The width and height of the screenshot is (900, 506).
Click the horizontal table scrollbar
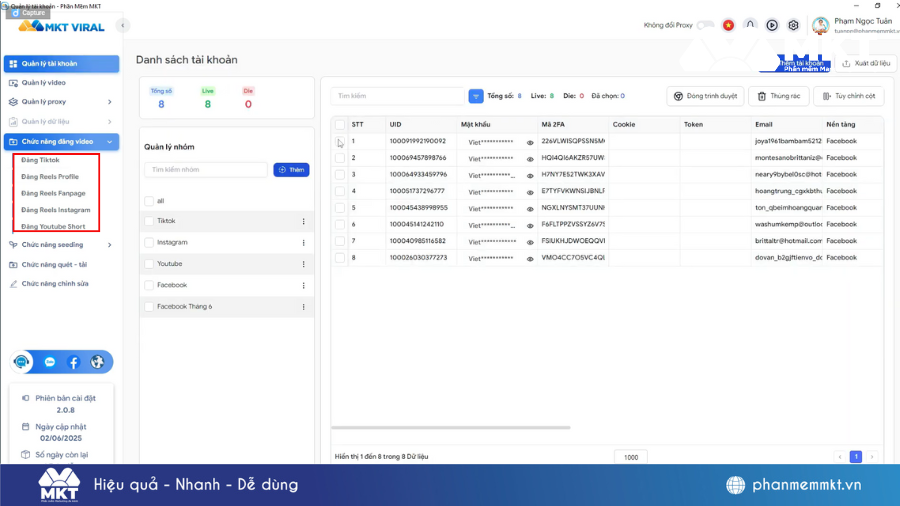tap(451, 427)
